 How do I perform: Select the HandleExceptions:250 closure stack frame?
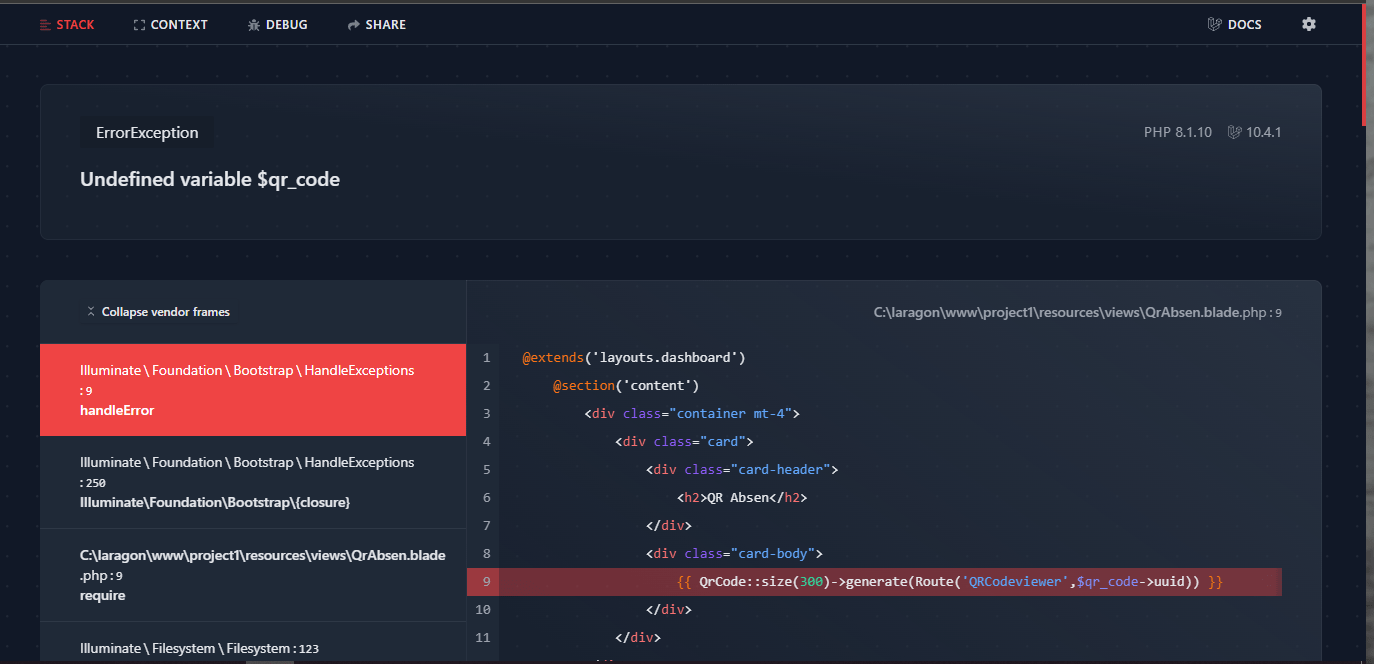(x=252, y=482)
